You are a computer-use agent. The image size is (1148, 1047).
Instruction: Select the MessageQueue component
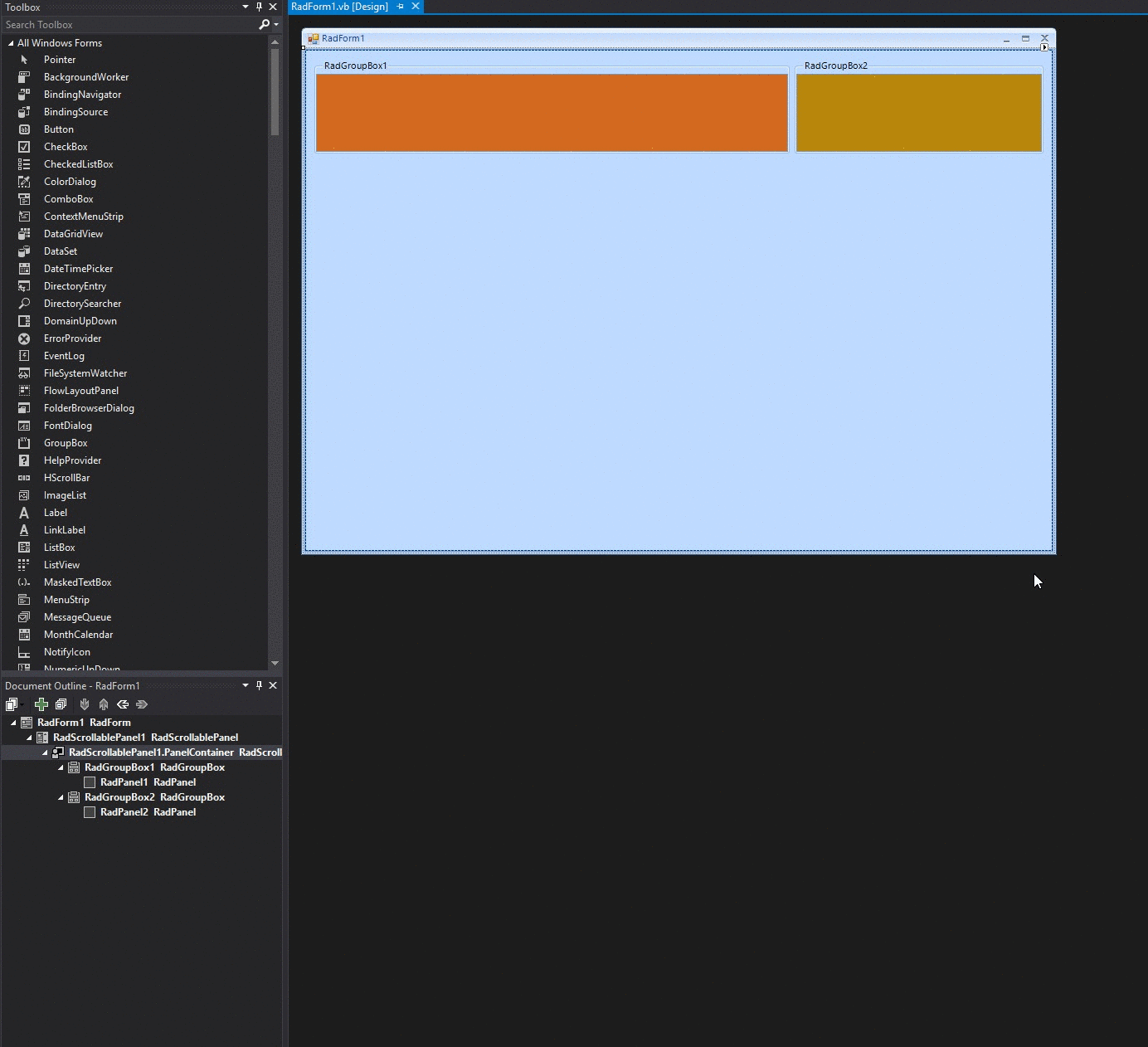(x=77, y=617)
